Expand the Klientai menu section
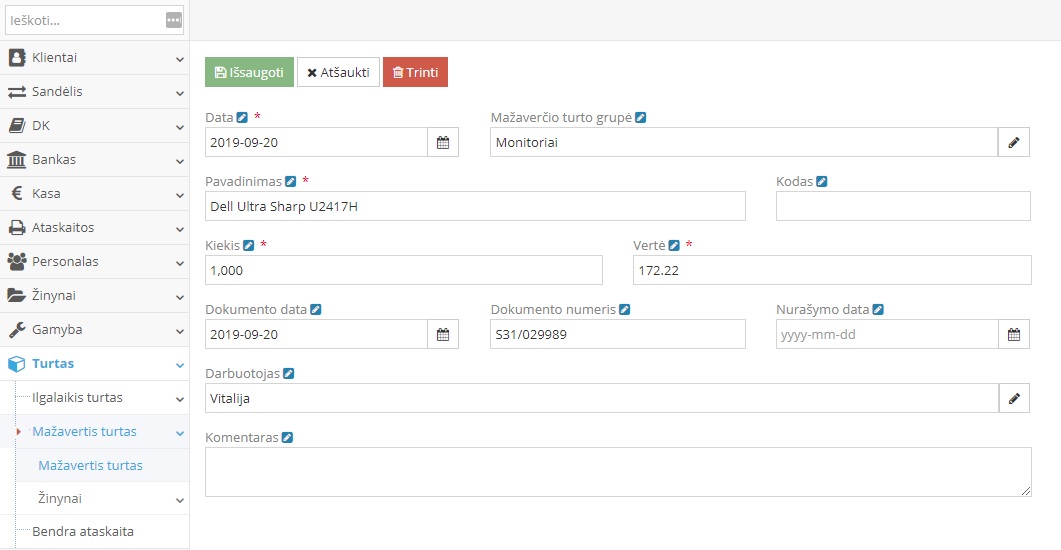Viewport: 1061px width, 550px height. coord(94,58)
